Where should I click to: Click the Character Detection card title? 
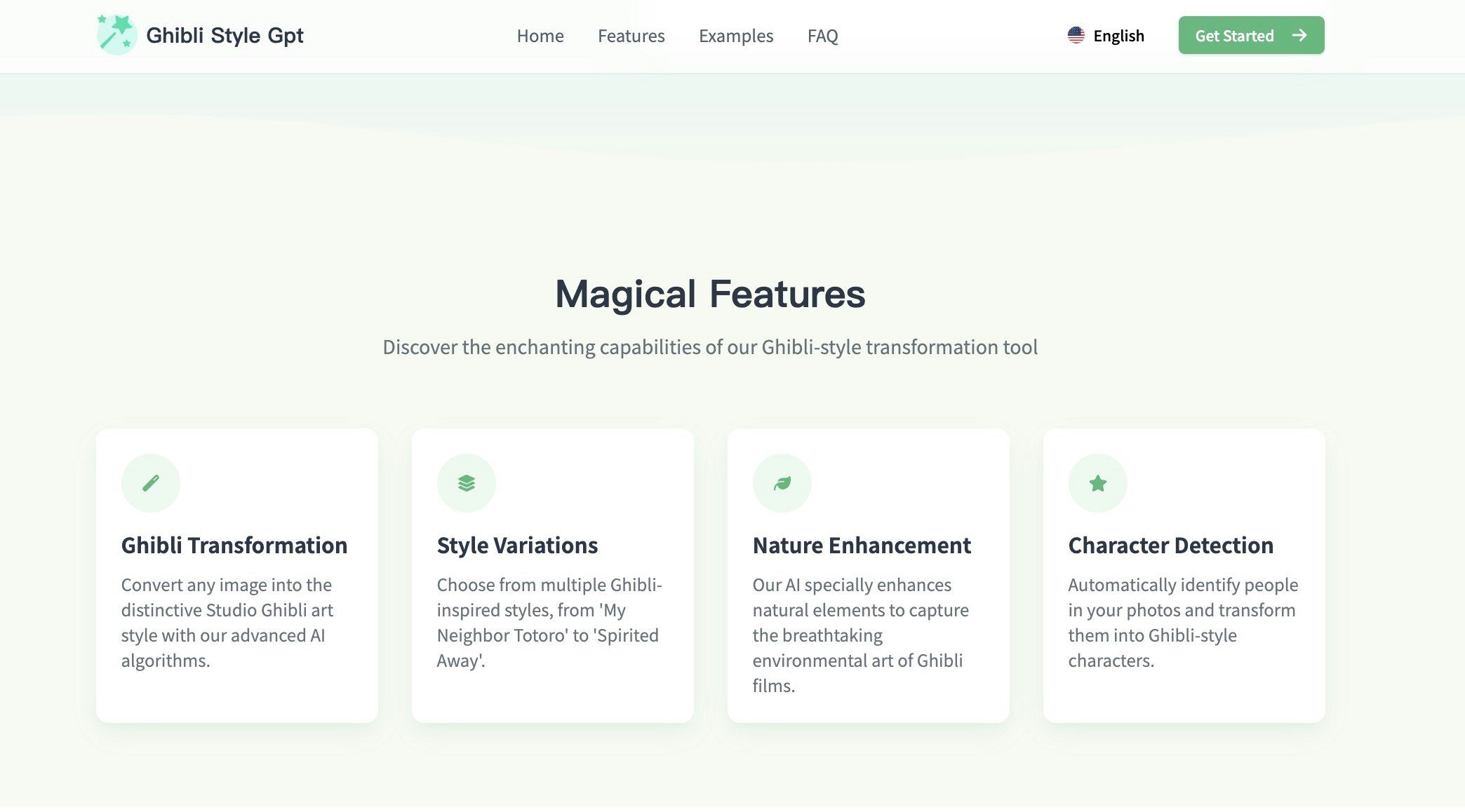tap(1170, 546)
